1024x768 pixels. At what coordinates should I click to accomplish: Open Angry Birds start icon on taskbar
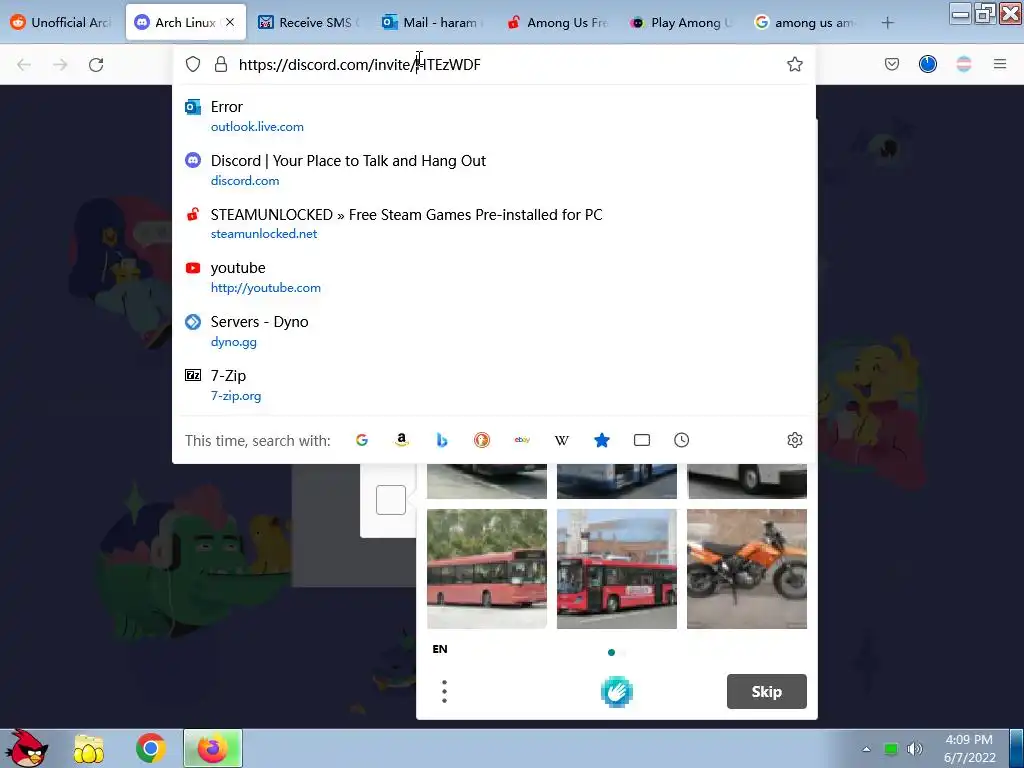click(27, 748)
